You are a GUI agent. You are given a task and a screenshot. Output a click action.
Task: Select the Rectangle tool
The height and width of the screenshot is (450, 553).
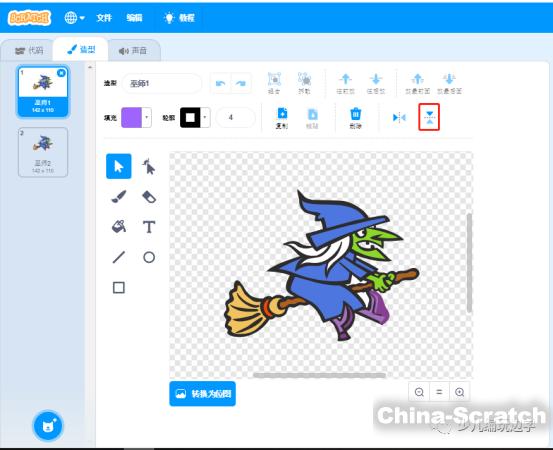point(119,287)
